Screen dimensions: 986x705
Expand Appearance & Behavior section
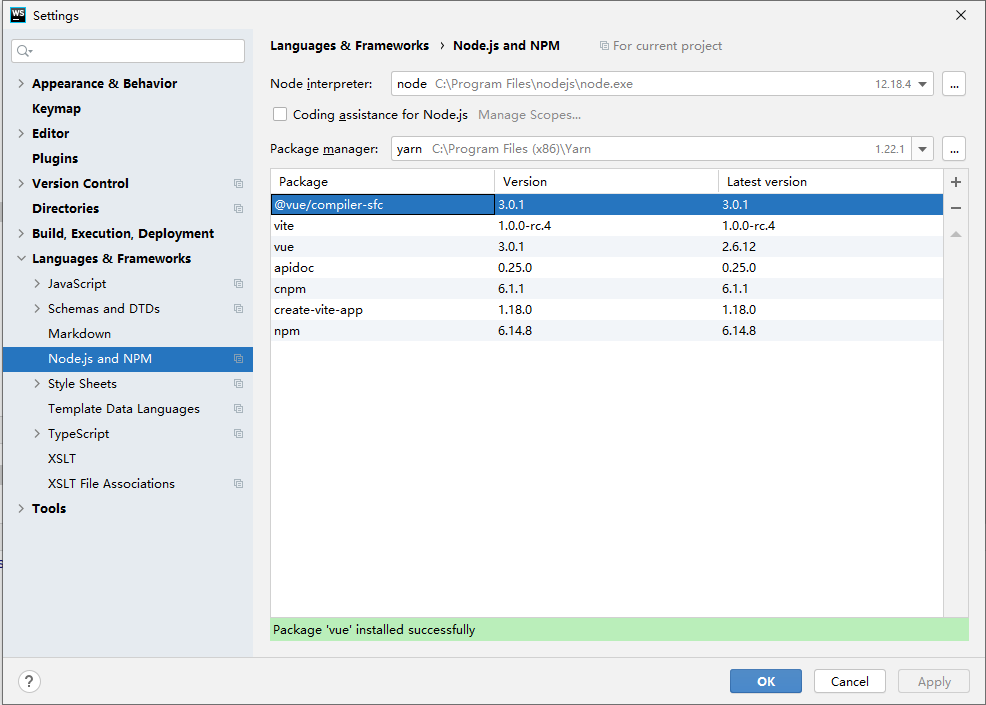point(21,84)
